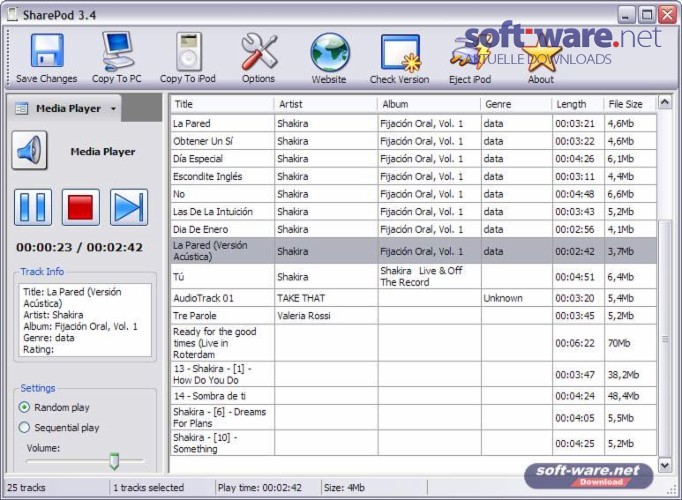682x500 pixels.
Task: Select 'Shakira - [10] - Something' track
Action: click(413, 443)
